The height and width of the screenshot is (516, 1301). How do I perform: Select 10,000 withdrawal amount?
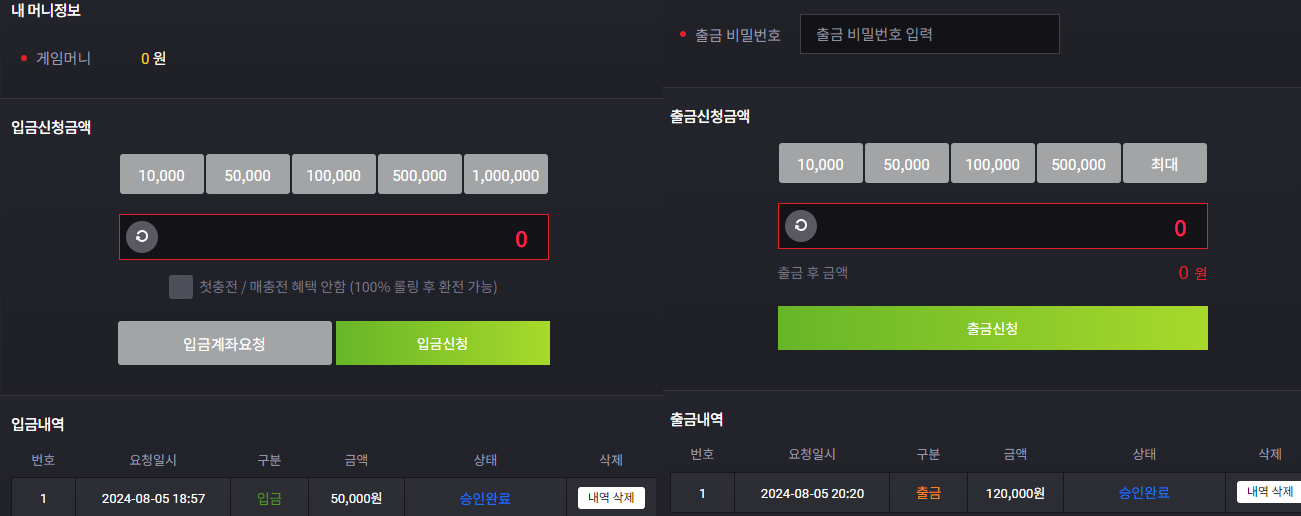click(x=821, y=163)
